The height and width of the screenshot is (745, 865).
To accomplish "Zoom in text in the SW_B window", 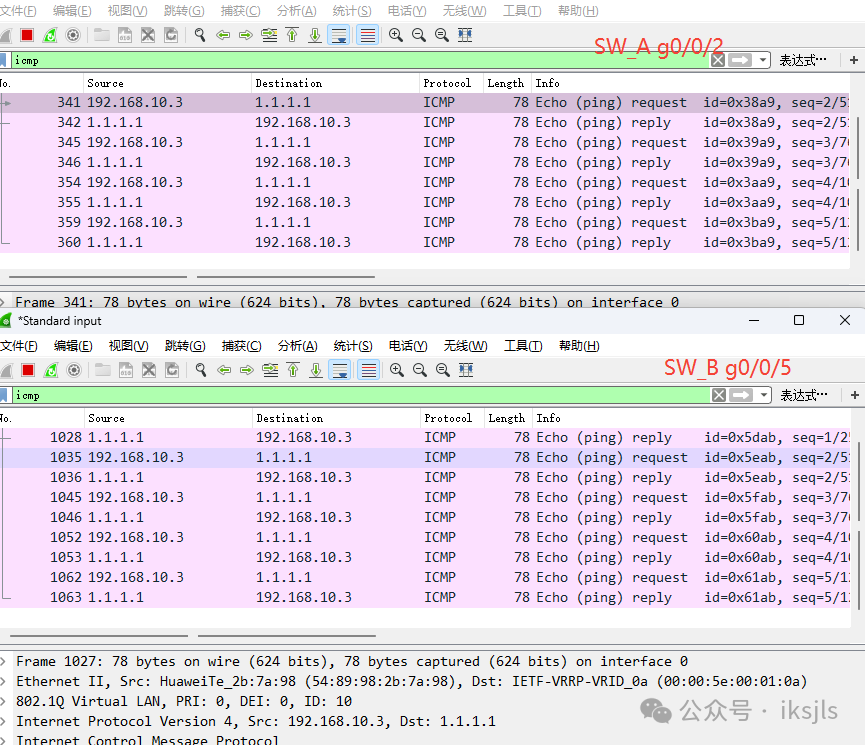I will 397,370.
